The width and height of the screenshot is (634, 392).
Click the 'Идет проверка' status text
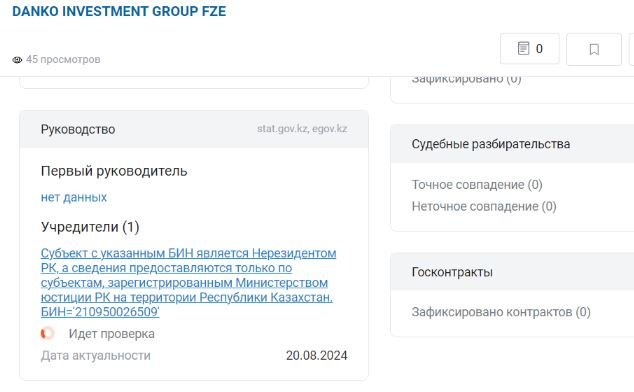[112, 334]
